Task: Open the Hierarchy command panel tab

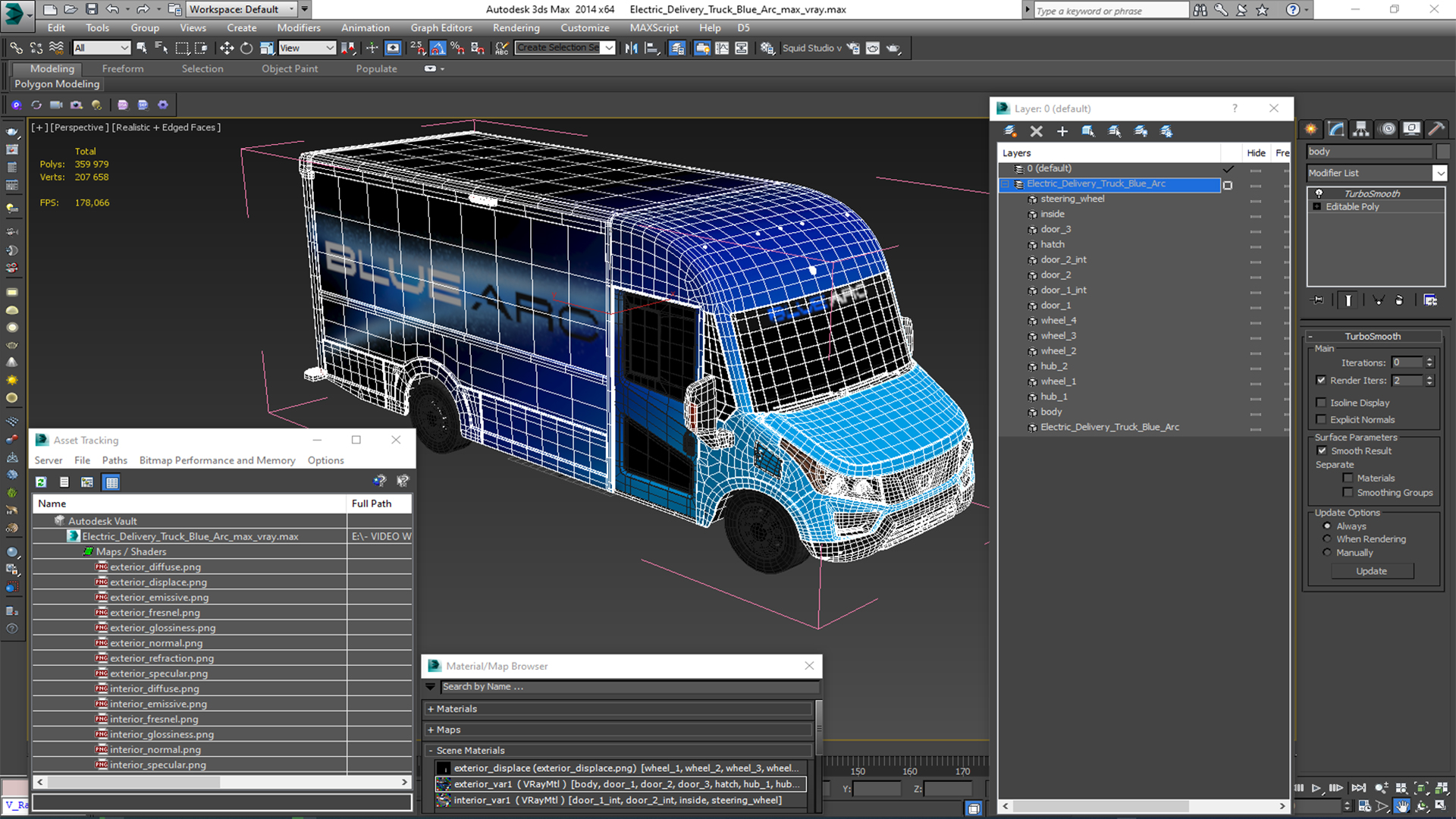Action: (x=1361, y=129)
